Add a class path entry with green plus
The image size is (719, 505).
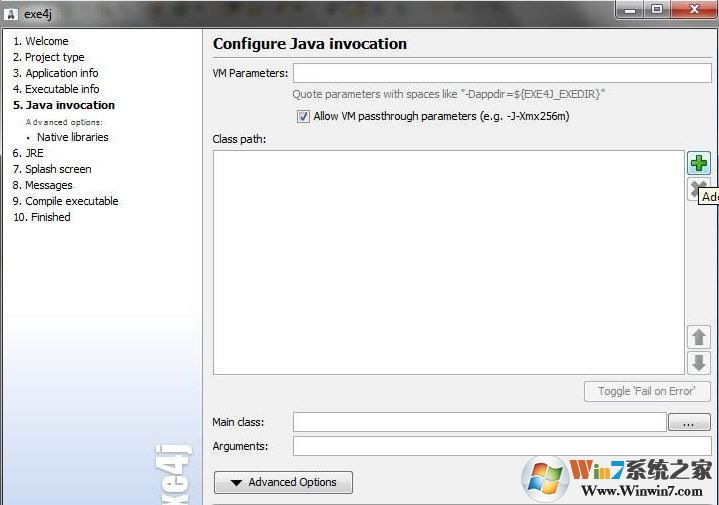(699, 163)
